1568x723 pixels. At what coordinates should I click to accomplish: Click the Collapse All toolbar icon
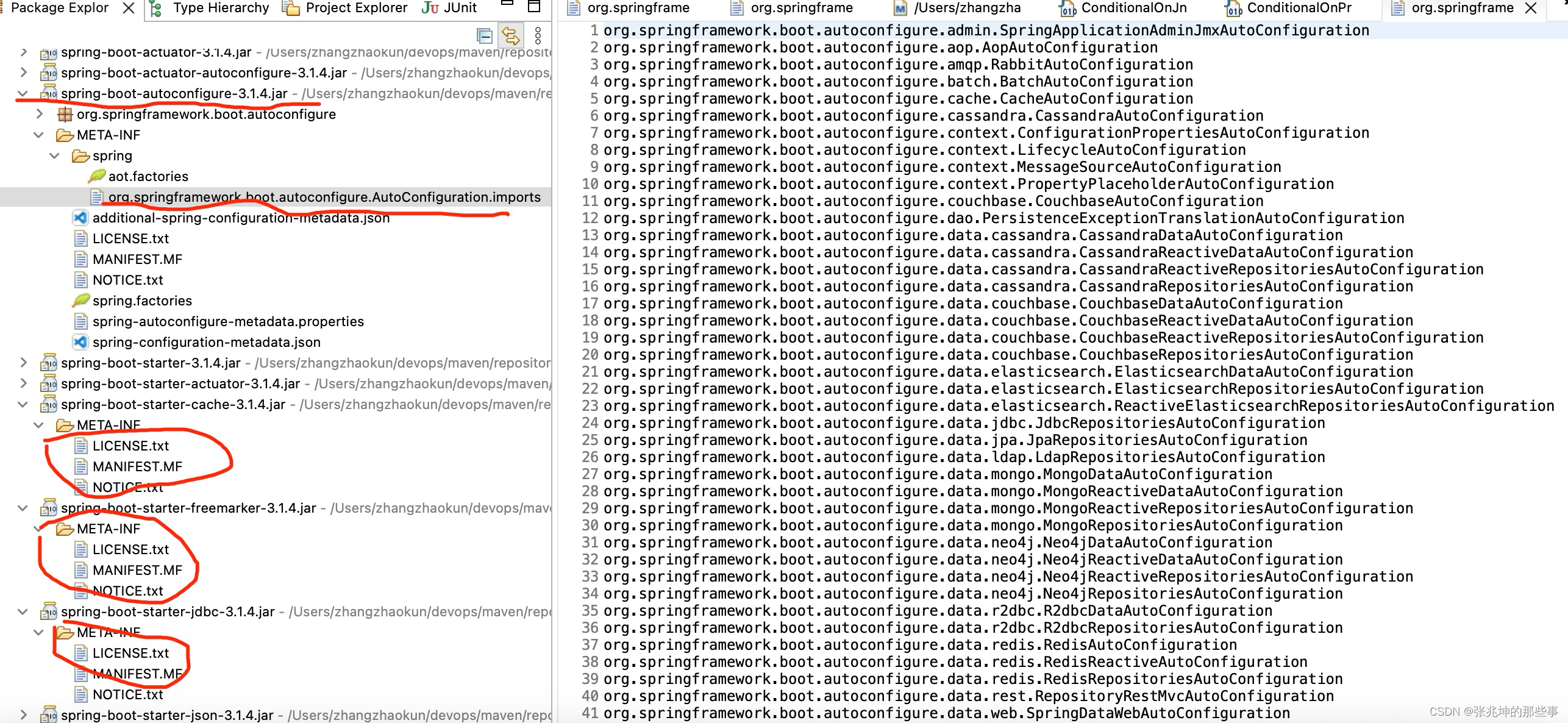coord(485,36)
